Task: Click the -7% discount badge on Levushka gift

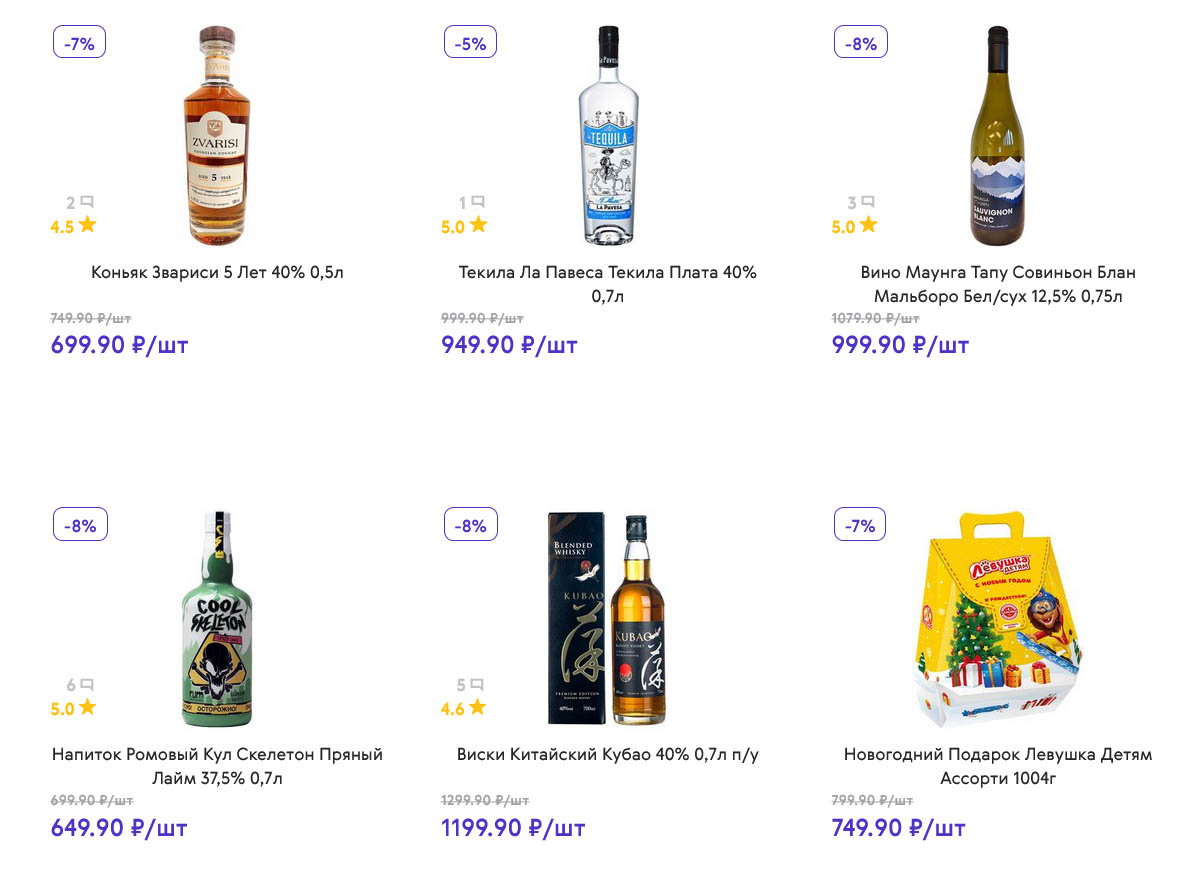Action: coord(860,525)
